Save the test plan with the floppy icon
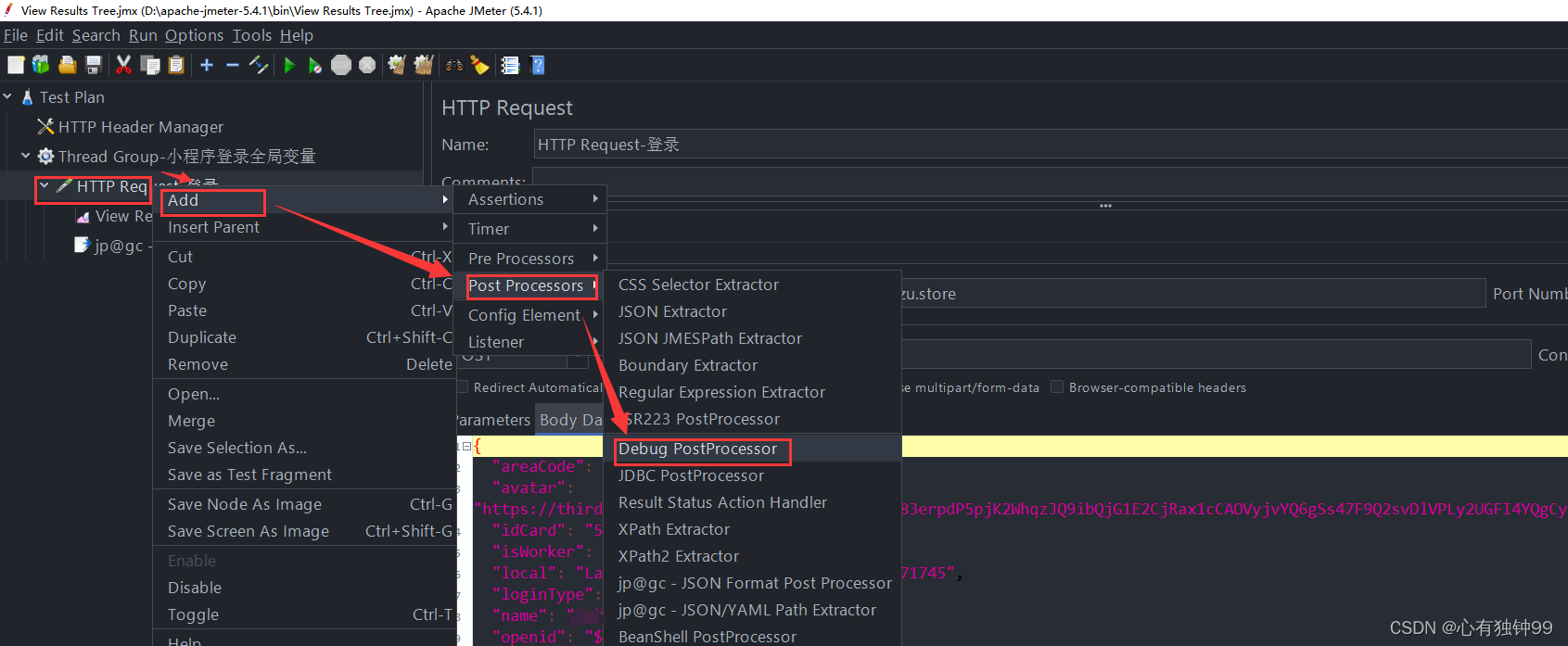This screenshot has height=646, width=1568. [x=94, y=65]
